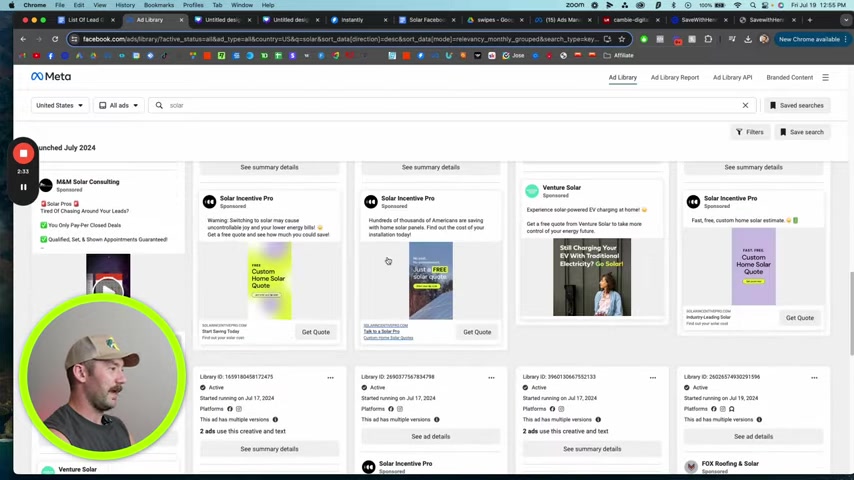Click the FOX Roofing & Solar avatar
This screenshot has width=854, height=480.
pyautogui.click(x=691, y=466)
